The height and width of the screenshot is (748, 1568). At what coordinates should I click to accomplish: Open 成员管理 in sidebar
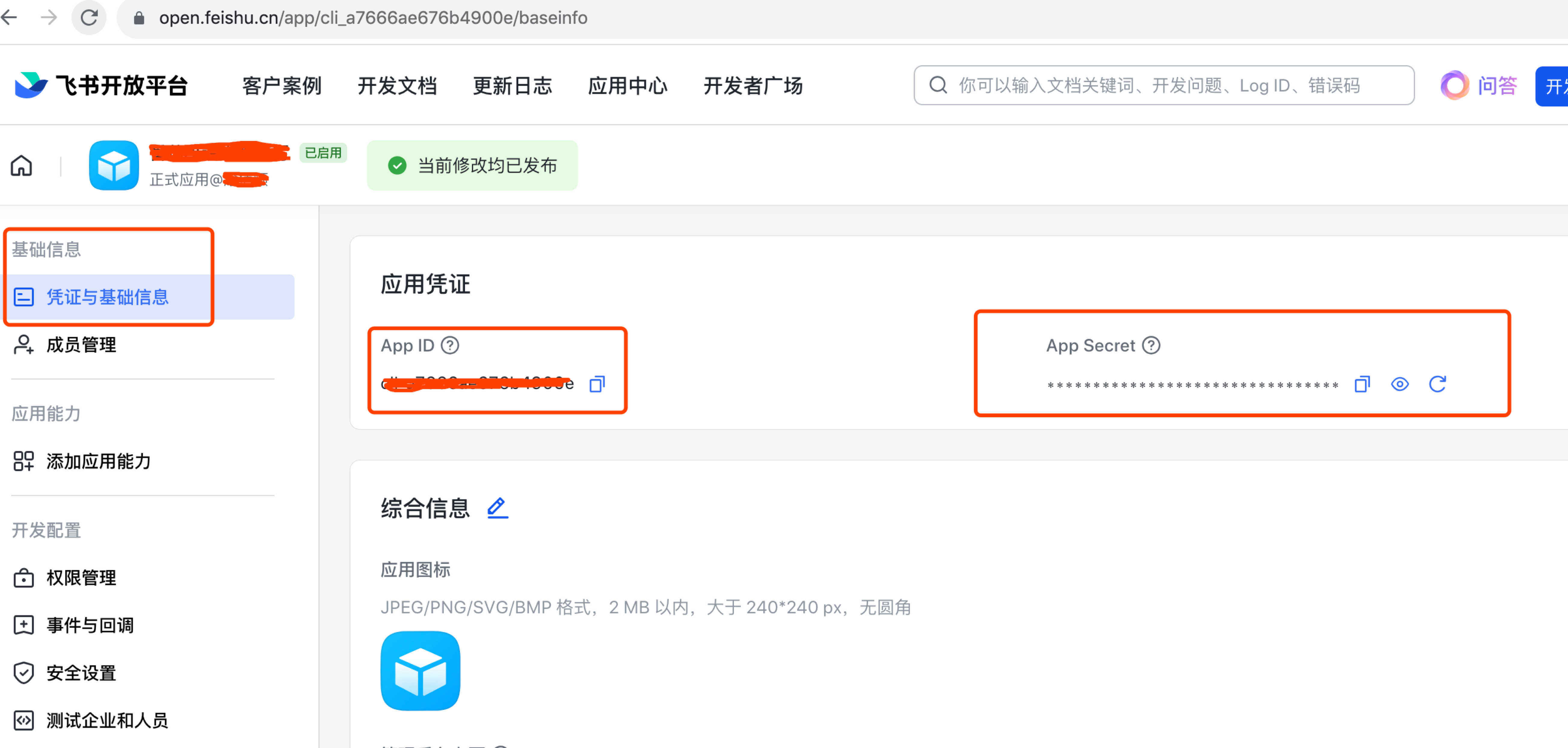(81, 345)
